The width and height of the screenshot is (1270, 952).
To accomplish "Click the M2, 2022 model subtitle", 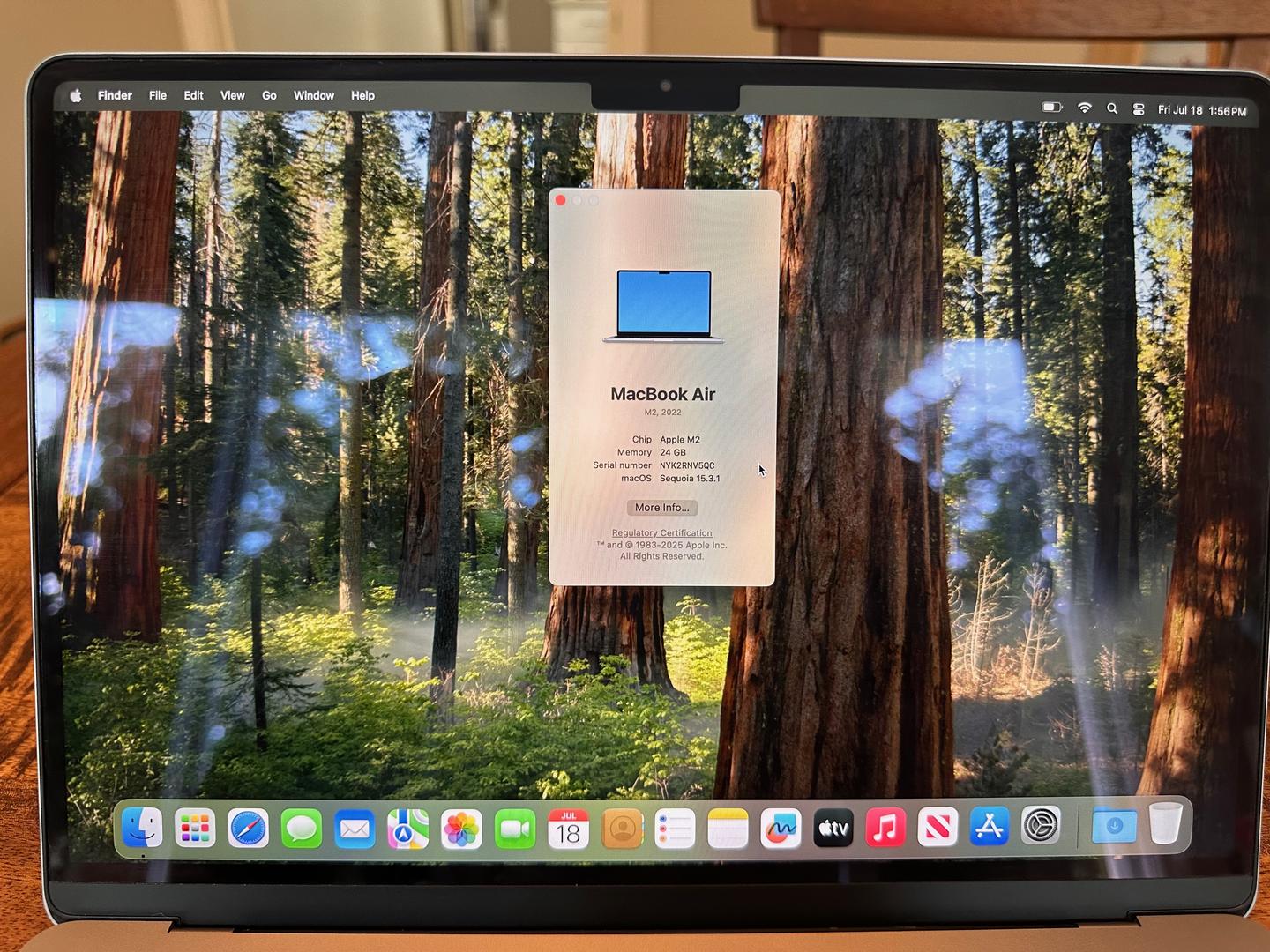I will coord(662,413).
